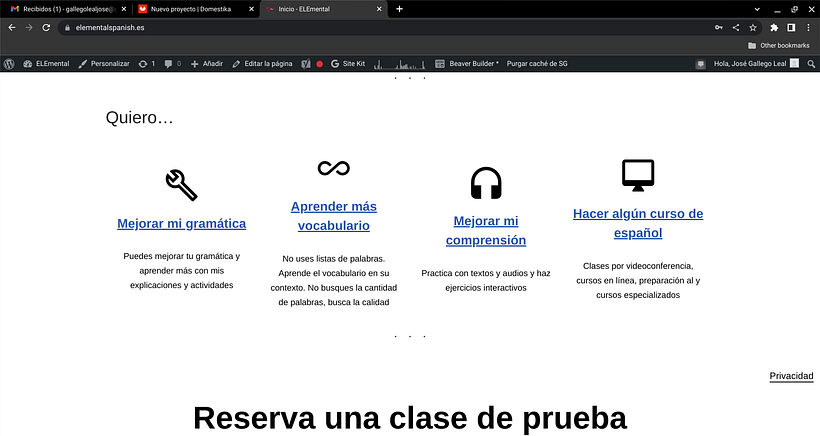Open the Añadir new content menu
820x436 pixels.
point(207,64)
